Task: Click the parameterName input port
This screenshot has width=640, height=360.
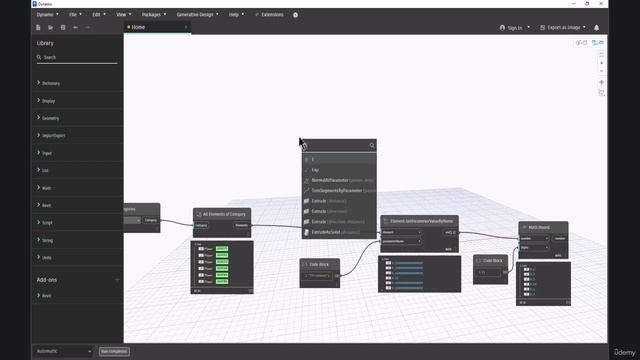Action: click(x=402, y=241)
